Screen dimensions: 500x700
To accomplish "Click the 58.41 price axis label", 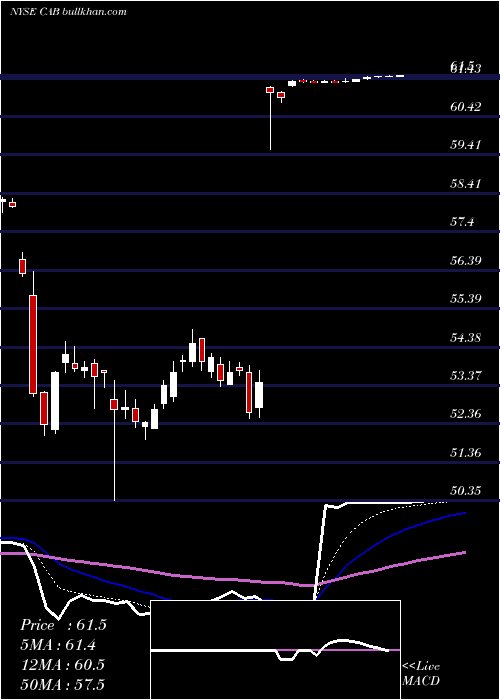I will [466, 183].
